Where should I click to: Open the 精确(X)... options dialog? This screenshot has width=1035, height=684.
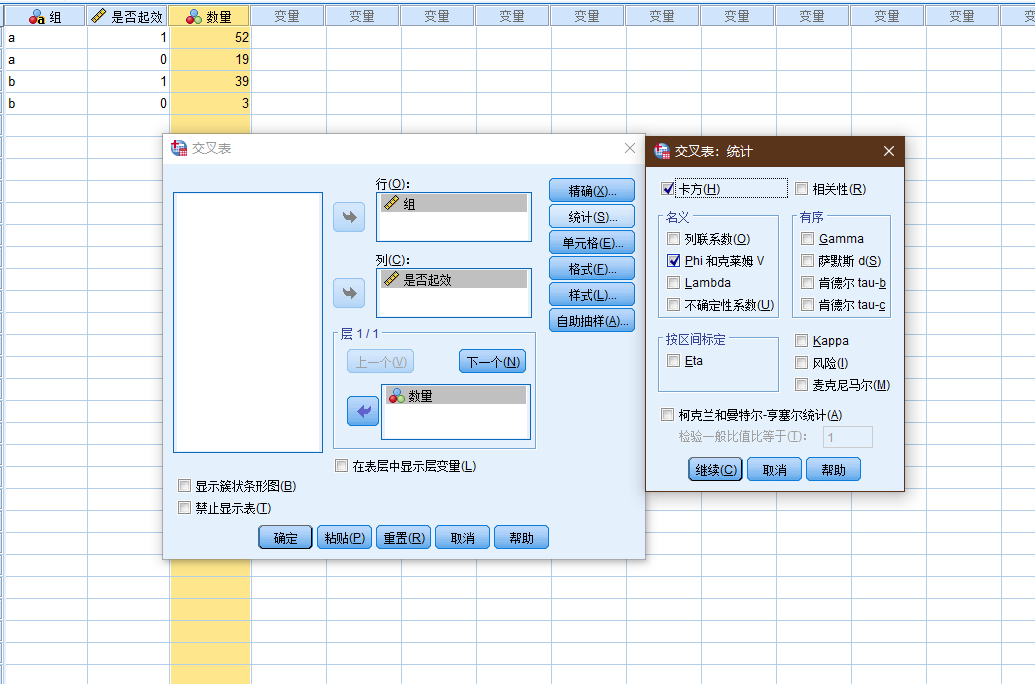pyautogui.click(x=592, y=191)
